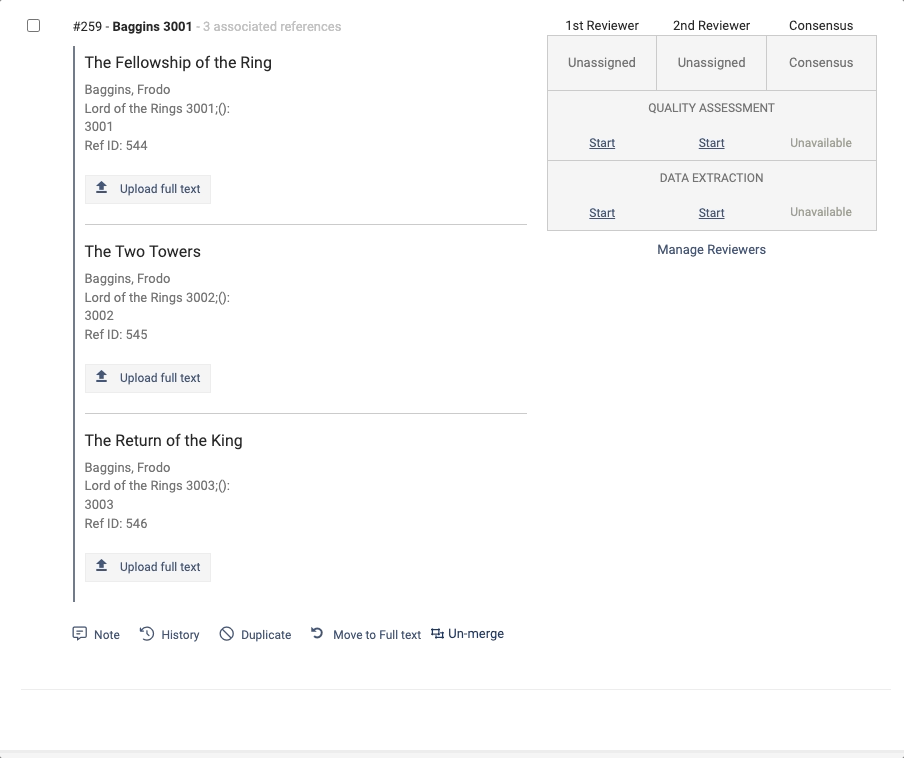
Task: Start Data Extraction as 2nd Reviewer
Action: pyautogui.click(x=711, y=213)
